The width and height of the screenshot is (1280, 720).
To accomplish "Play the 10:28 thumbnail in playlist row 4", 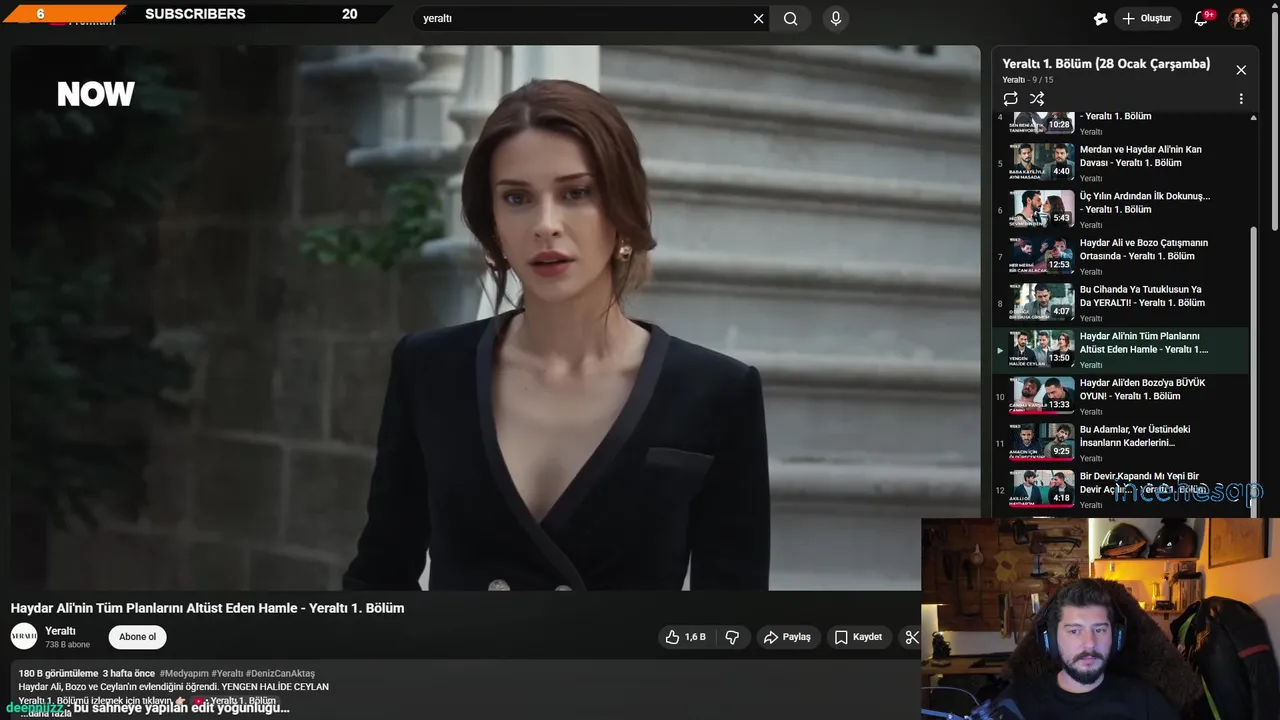I will tap(1042, 122).
